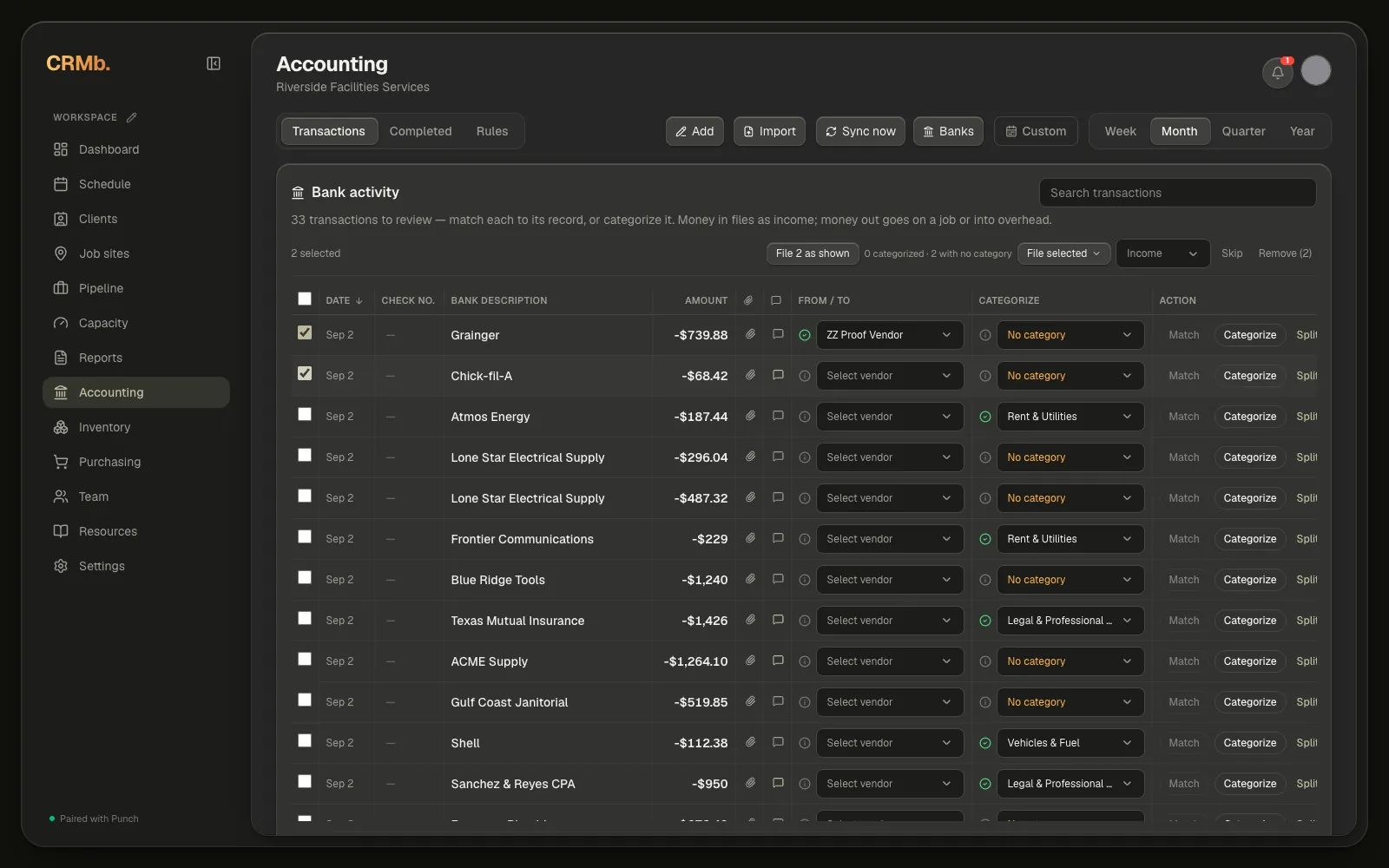Switch to the Completed tab
This screenshot has width=1389, height=868.
pos(420,131)
